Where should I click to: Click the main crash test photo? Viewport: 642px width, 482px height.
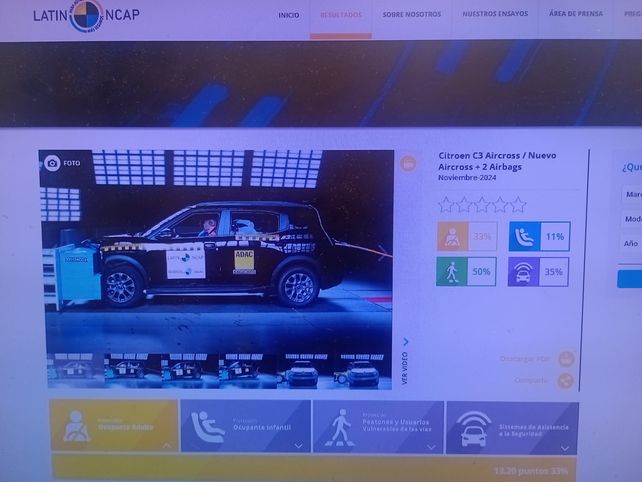pos(216,251)
